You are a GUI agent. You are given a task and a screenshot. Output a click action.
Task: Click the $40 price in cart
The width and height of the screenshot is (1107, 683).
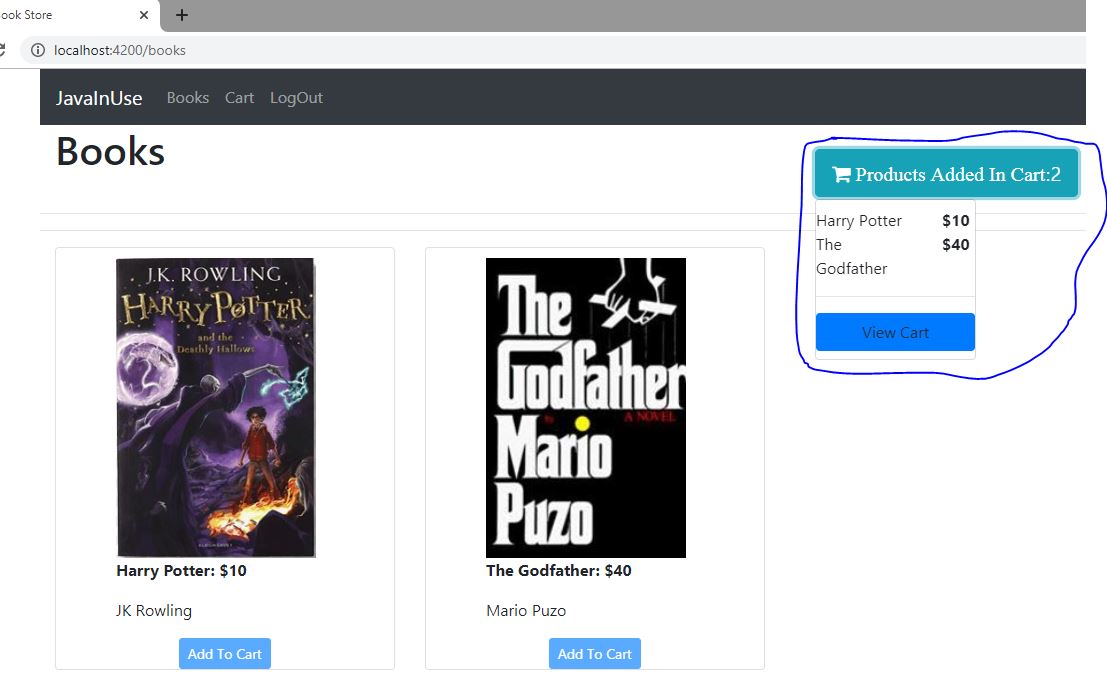pos(956,244)
